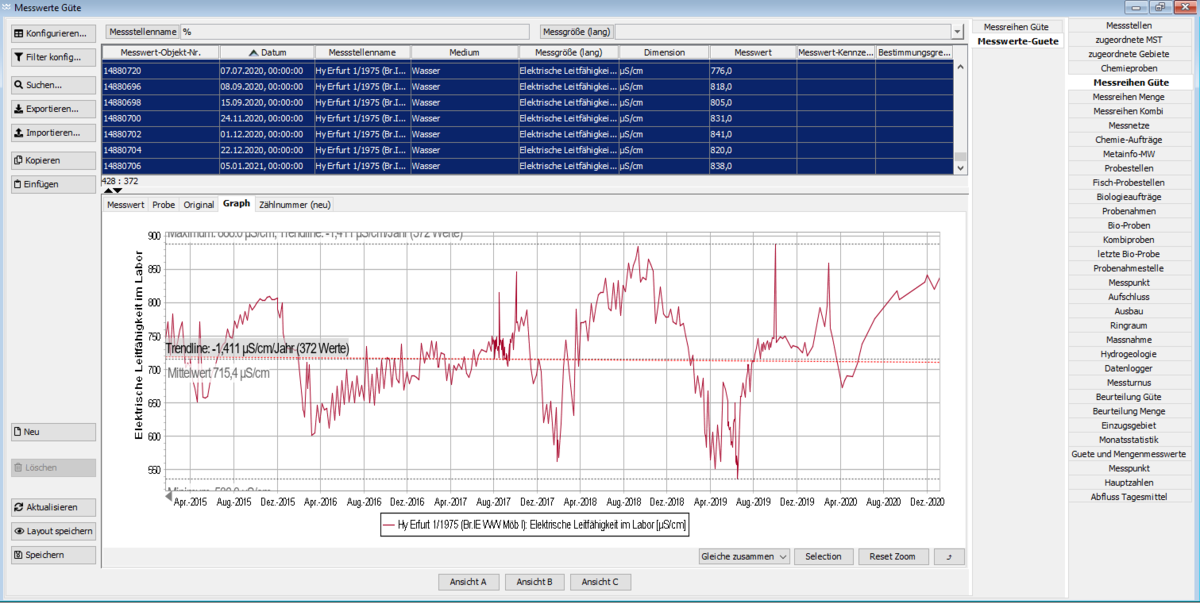Open Beurteilung Güte in right panel
The image size is (1200, 604).
click(x=1129, y=397)
